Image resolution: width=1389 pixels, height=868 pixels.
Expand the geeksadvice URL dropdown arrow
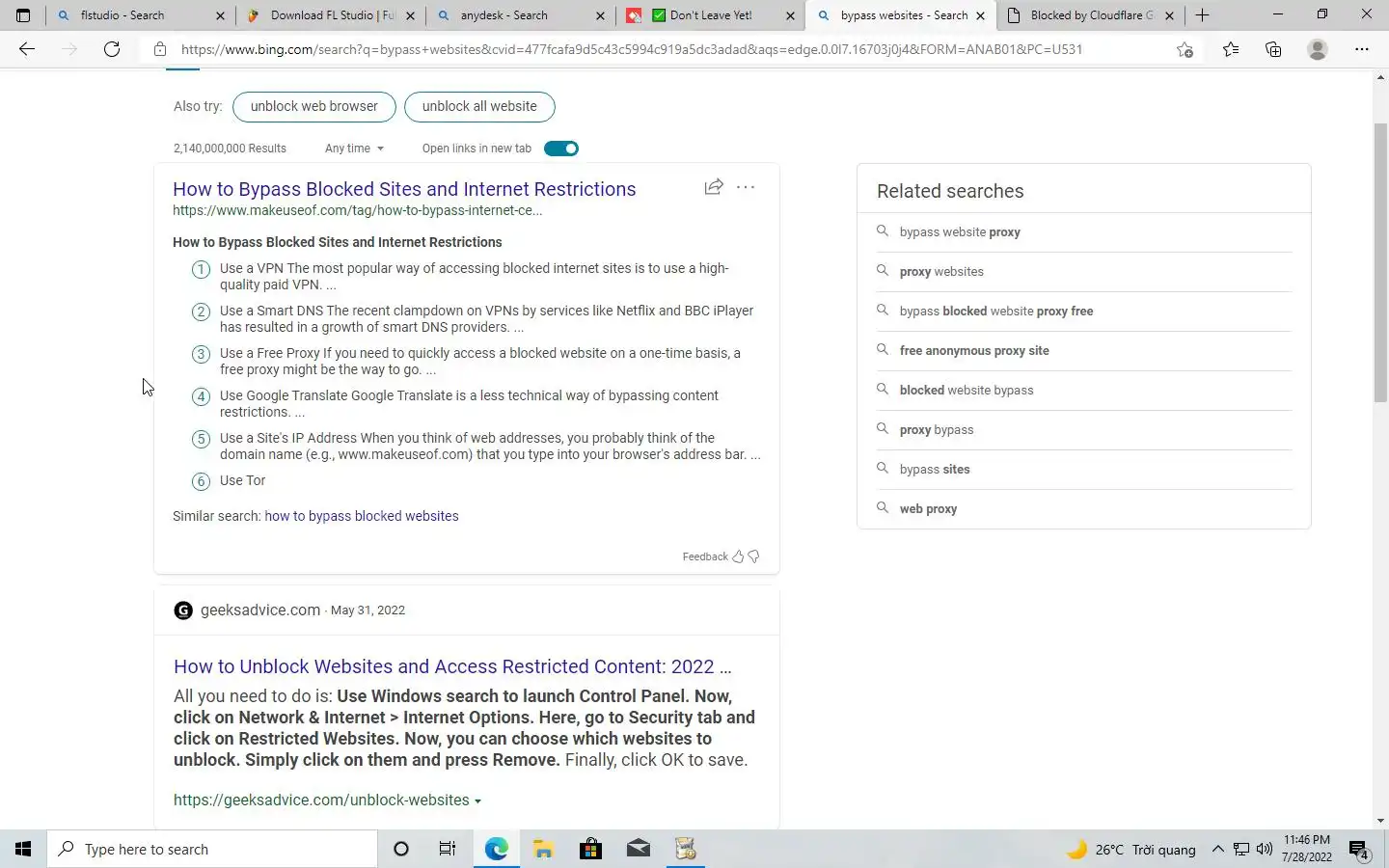click(477, 801)
